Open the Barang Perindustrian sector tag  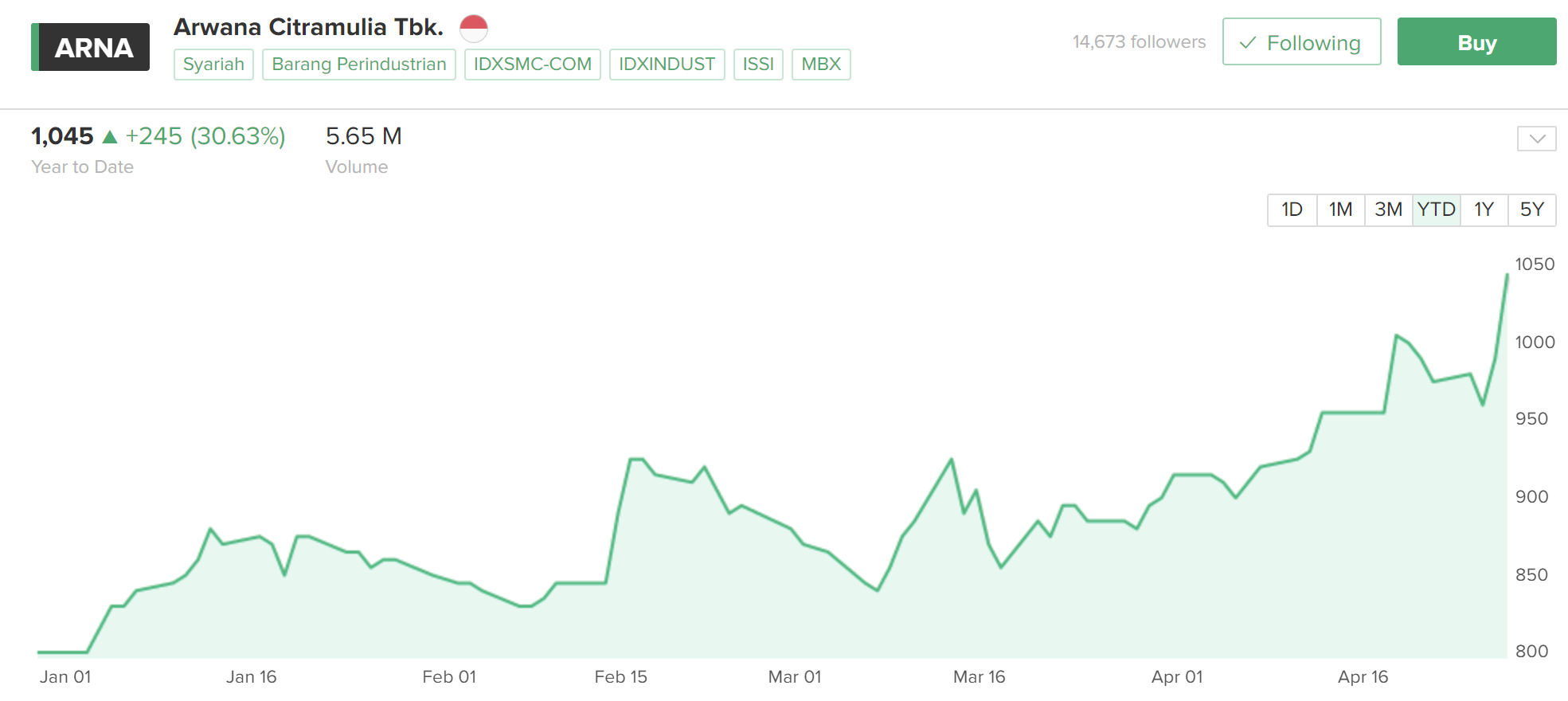[x=359, y=65]
